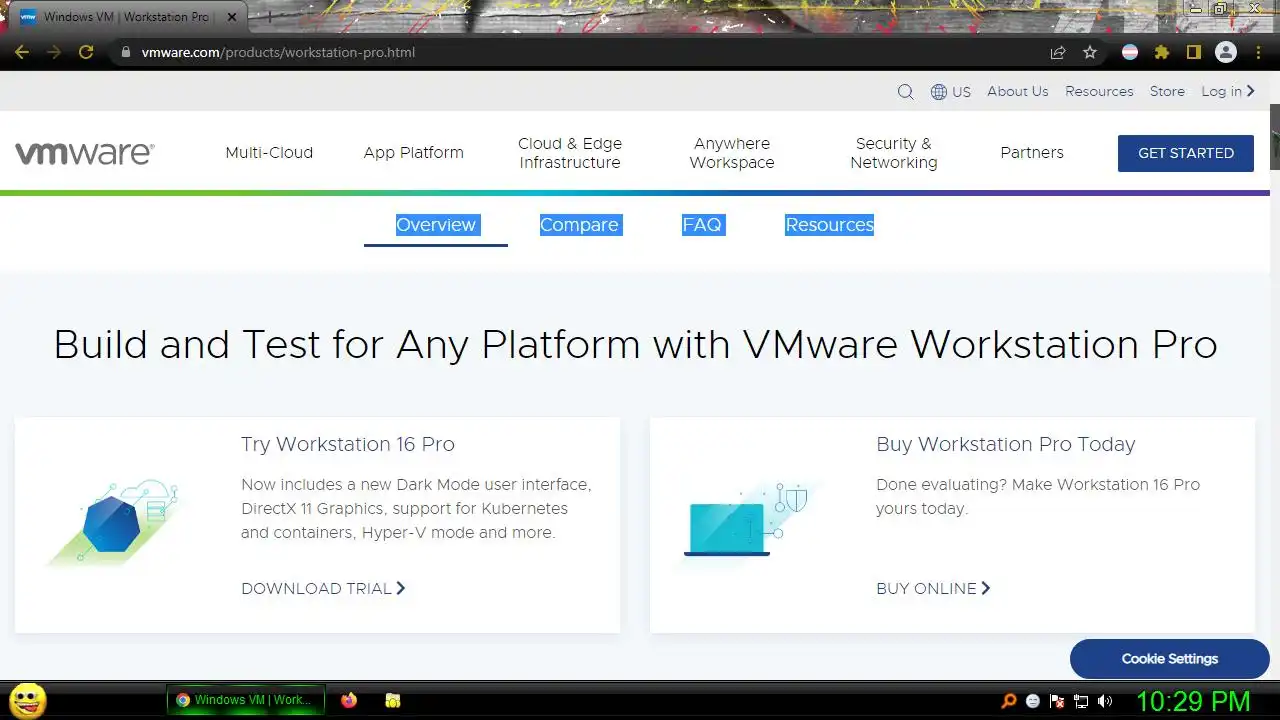The image size is (1280, 720).
Task: Open the Resources link in top bar
Action: (x=1099, y=91)
